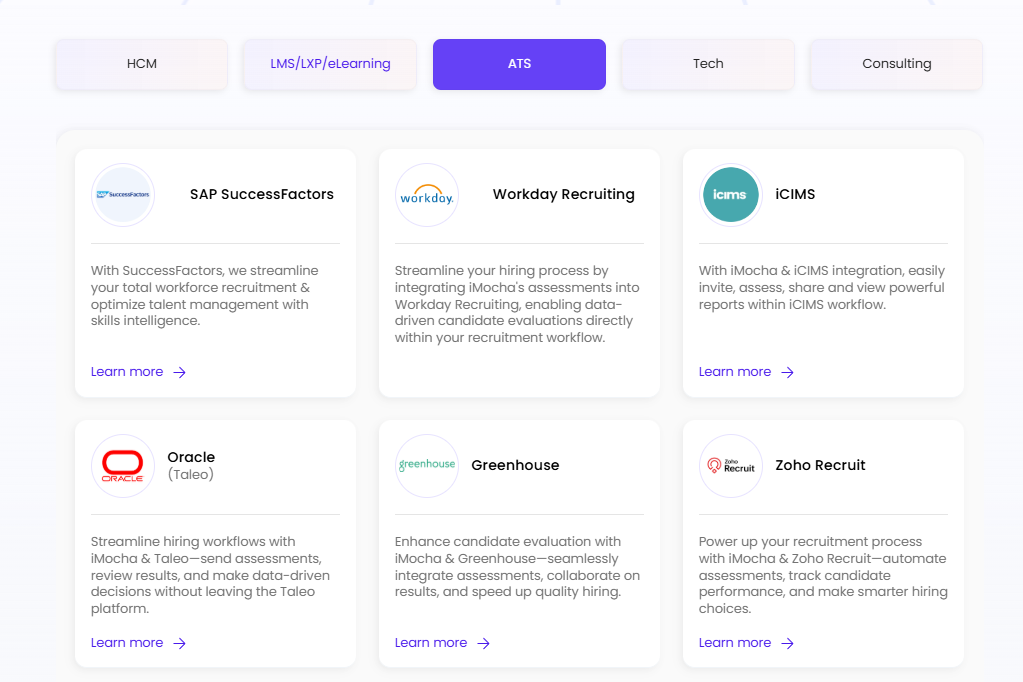
Task: Click the Oracle red logo
Action: pyautogui.click(x=123, y=466)
